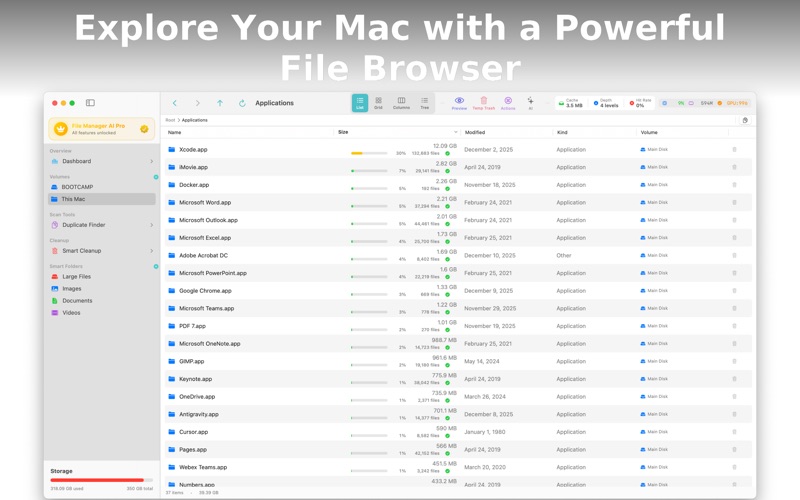
Task: Click the Root breadcrumb
Action: 170,120
